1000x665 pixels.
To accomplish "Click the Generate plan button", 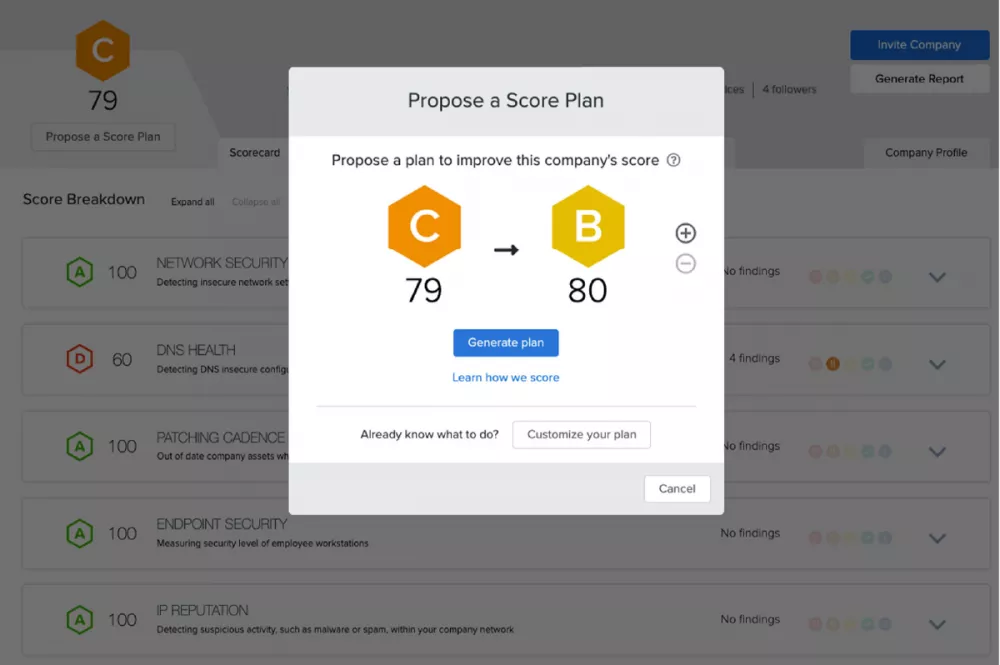I will pos(506,343).
